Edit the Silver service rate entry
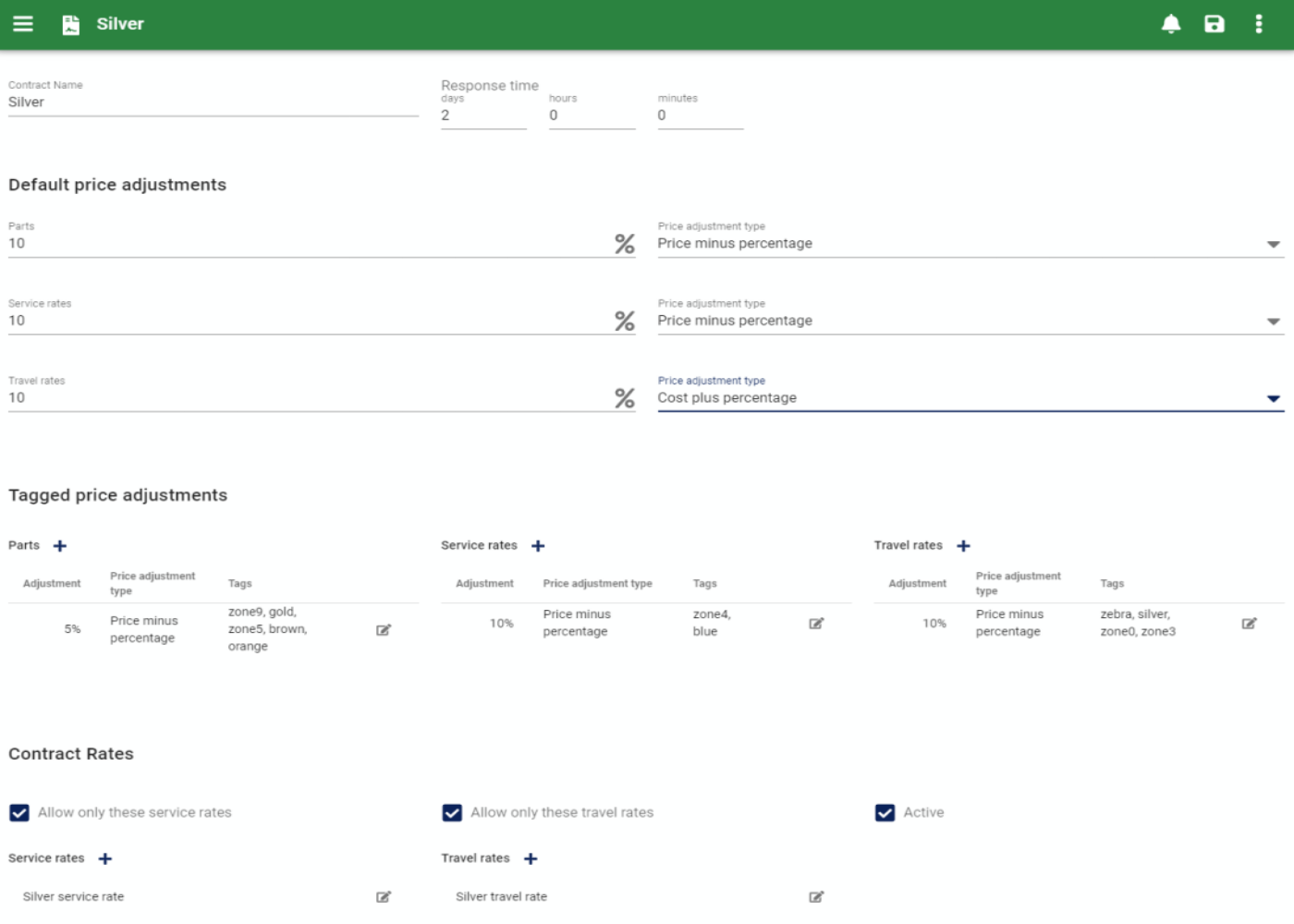Screen dimensions: 1294x924 384,897
